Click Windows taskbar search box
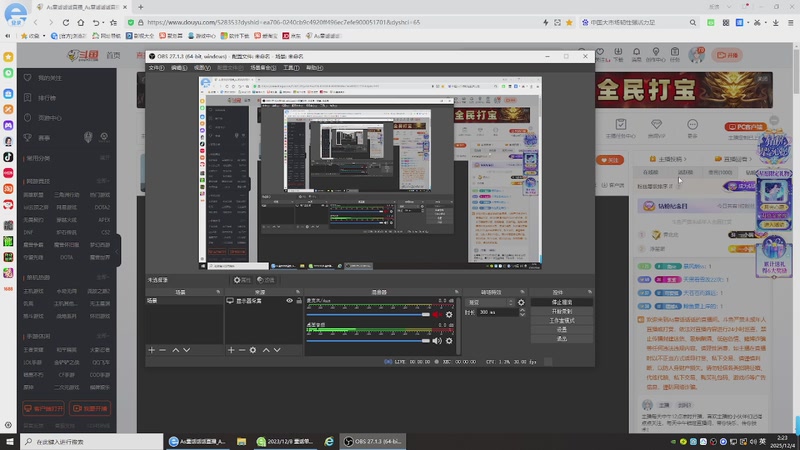 pos(92,441)
